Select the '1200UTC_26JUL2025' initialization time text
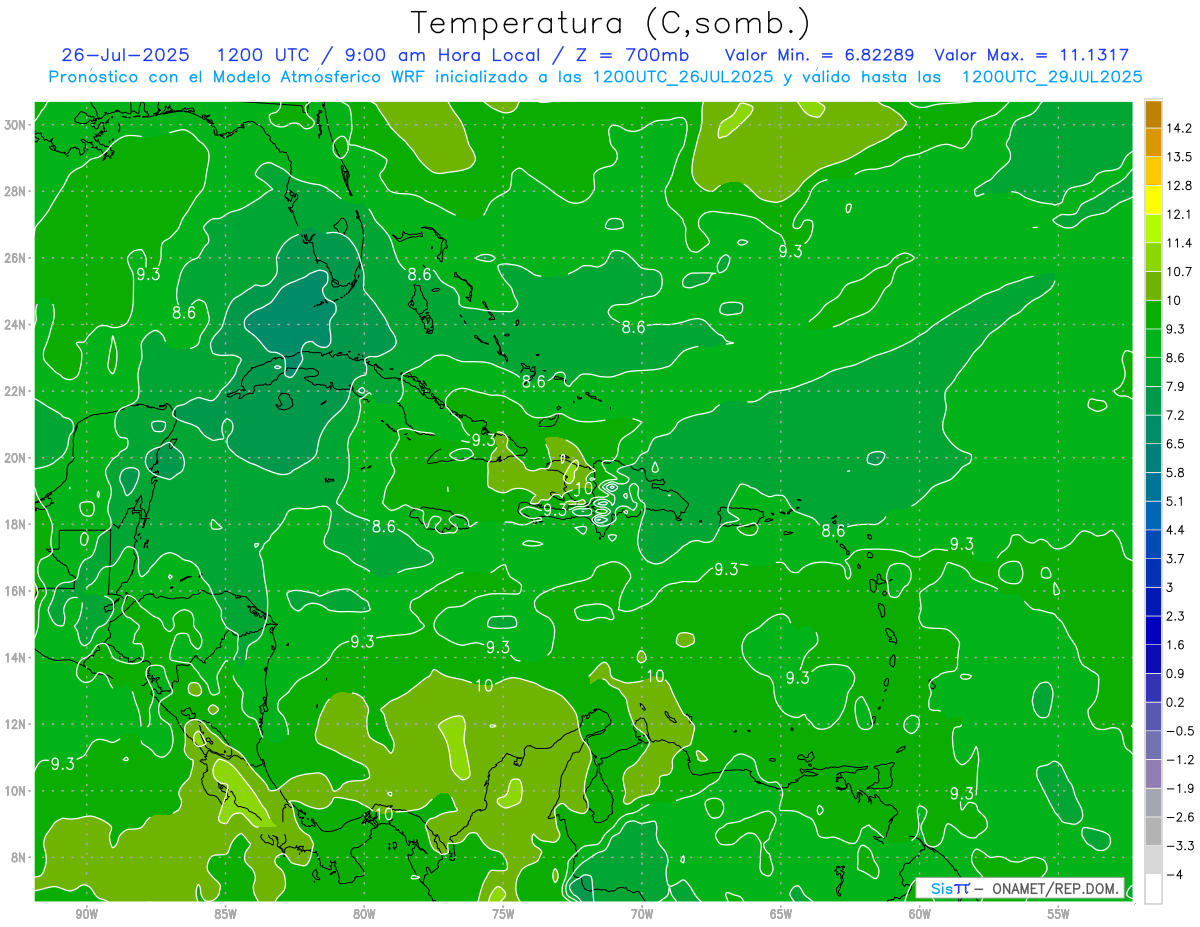The height and width of the screenshot is (927, 1200). (683, 76)
